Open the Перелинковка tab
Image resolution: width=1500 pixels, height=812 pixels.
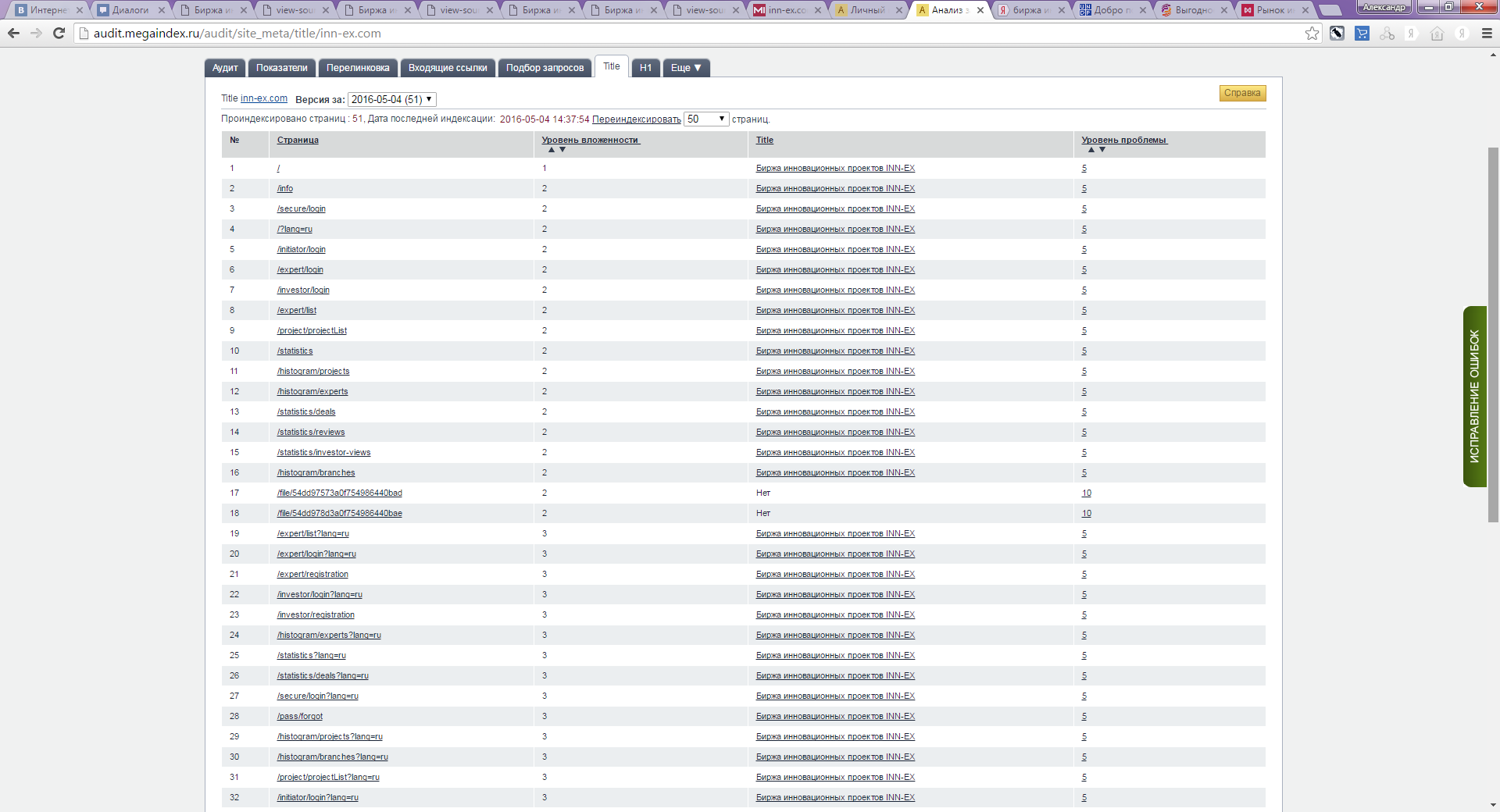358,68
